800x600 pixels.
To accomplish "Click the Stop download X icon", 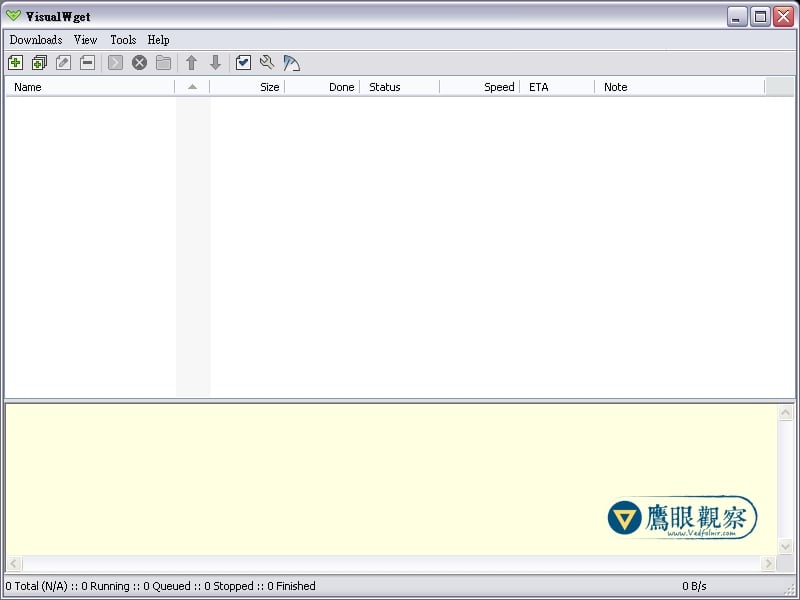I will (139, 63).
